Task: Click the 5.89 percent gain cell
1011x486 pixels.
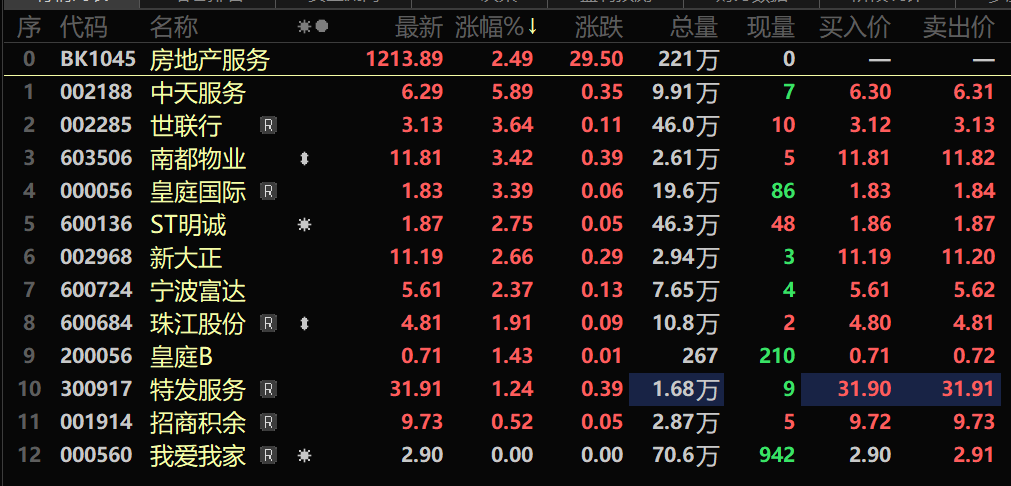Action: click(513, 93)
